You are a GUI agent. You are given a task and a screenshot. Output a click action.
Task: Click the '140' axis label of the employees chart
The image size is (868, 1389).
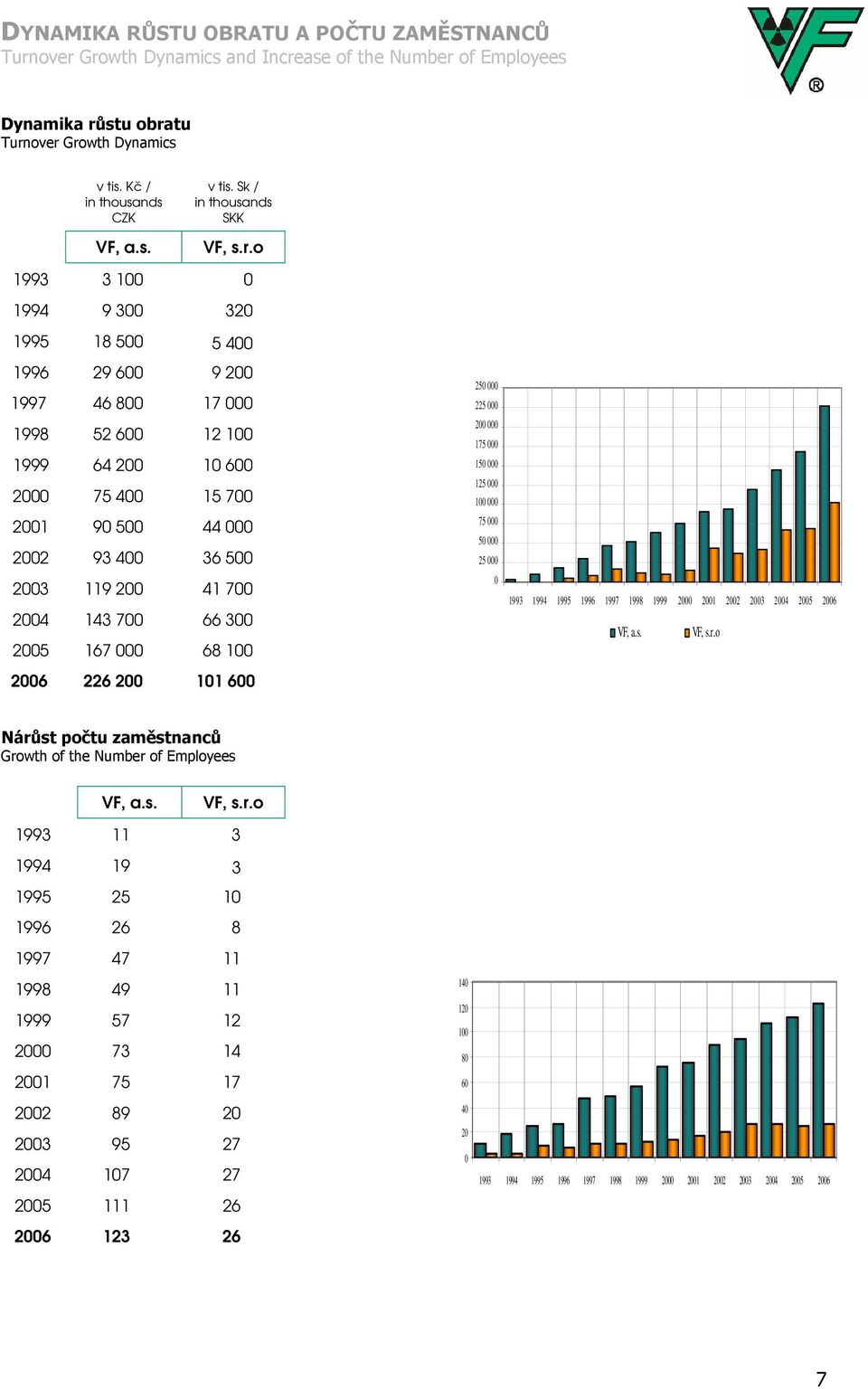click(x=463, y=983)
